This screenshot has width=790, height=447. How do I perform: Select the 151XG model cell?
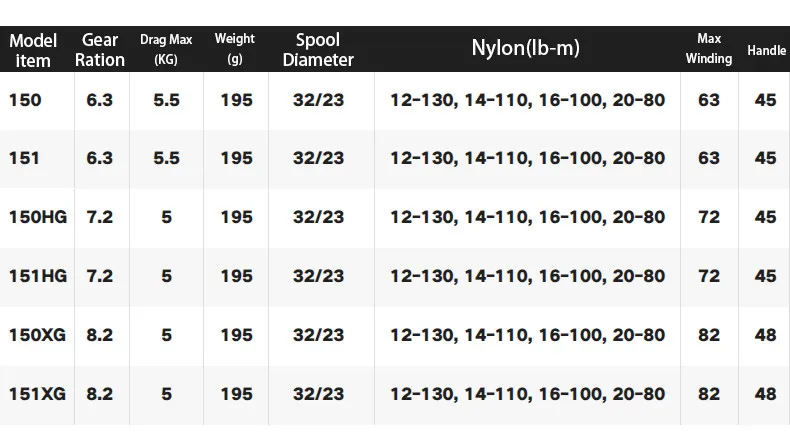click(37, 394)
